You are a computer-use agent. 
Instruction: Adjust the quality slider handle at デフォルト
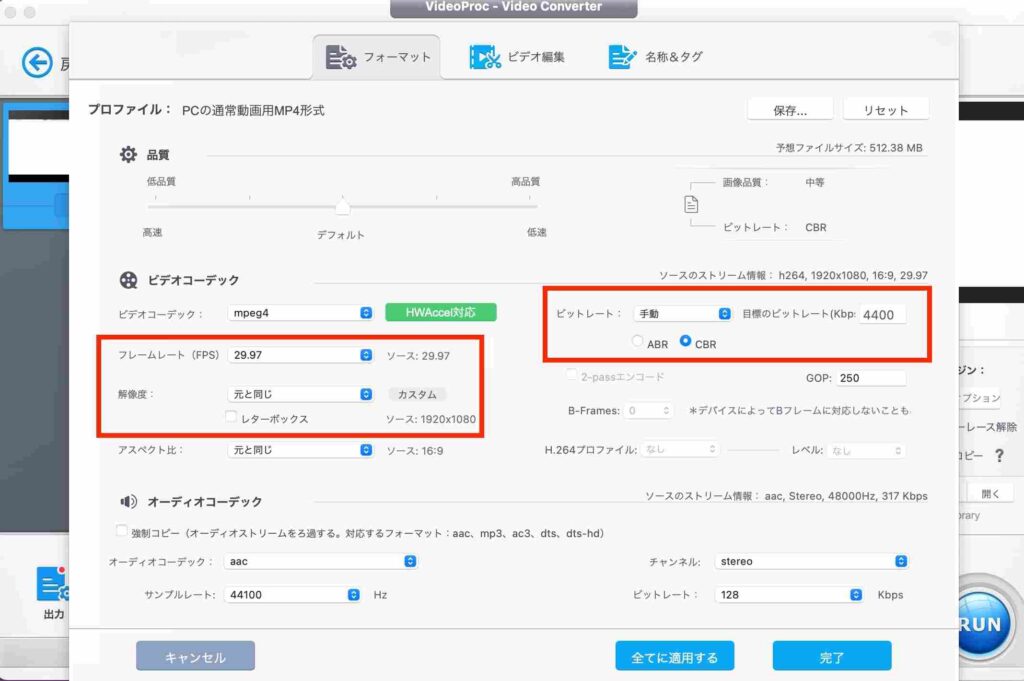342,206
